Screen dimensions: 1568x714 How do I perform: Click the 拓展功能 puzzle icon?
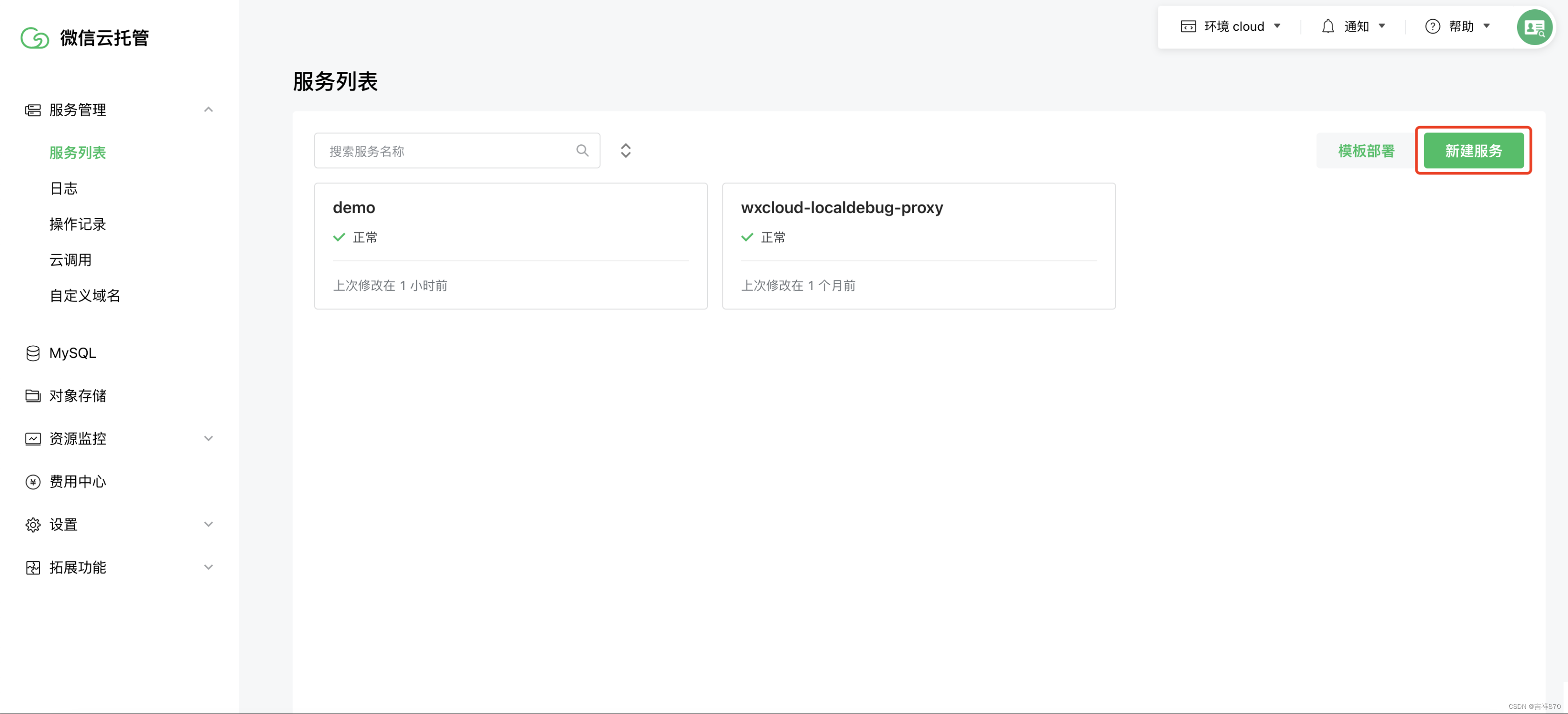click(x=33, y=567)
